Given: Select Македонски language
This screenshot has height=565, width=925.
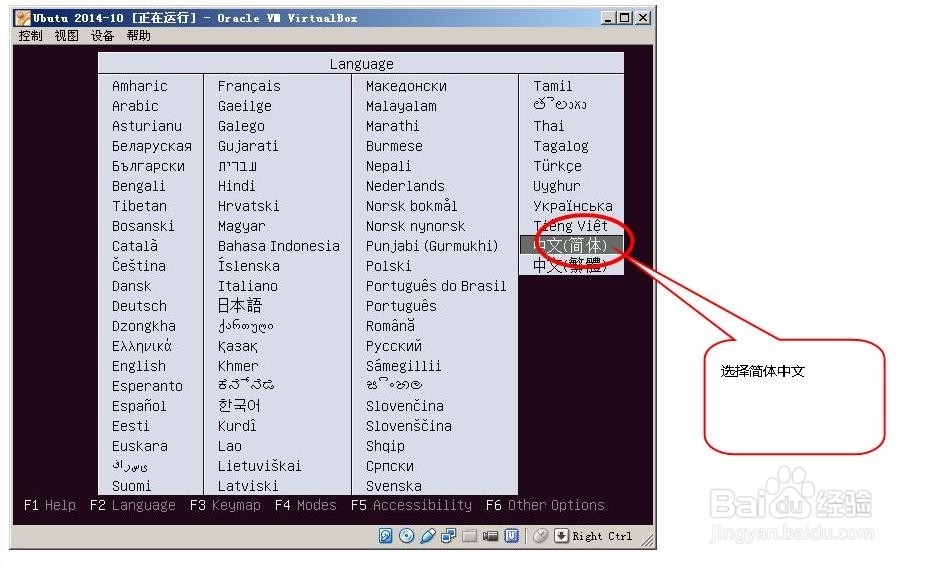Looking at the screenshot, I should pyautogui.click(x=406, y=86).
